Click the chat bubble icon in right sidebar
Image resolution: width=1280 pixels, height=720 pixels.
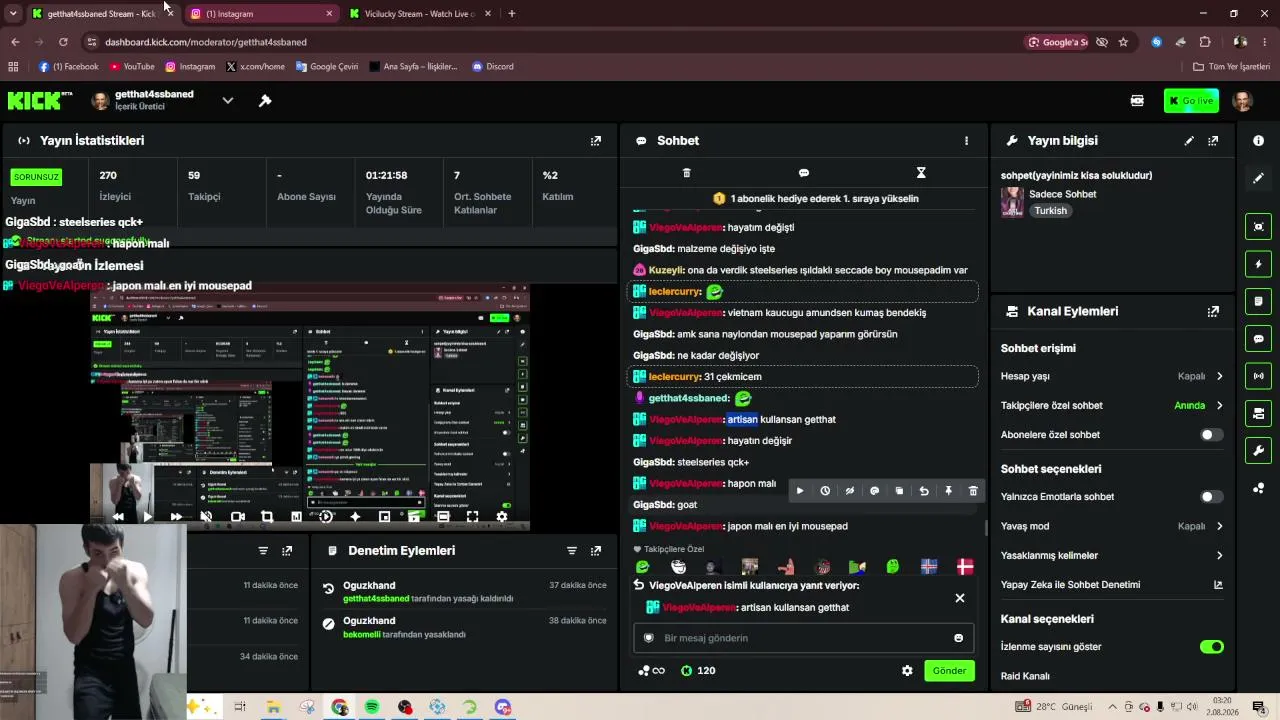click(x=1258, y=339)
